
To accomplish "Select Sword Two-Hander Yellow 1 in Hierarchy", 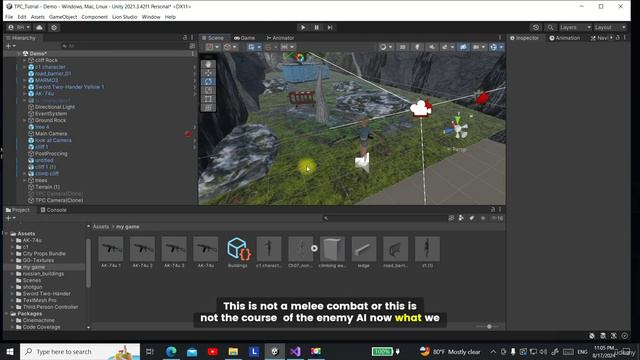I will pyautogui.click(x=69, y=87).
